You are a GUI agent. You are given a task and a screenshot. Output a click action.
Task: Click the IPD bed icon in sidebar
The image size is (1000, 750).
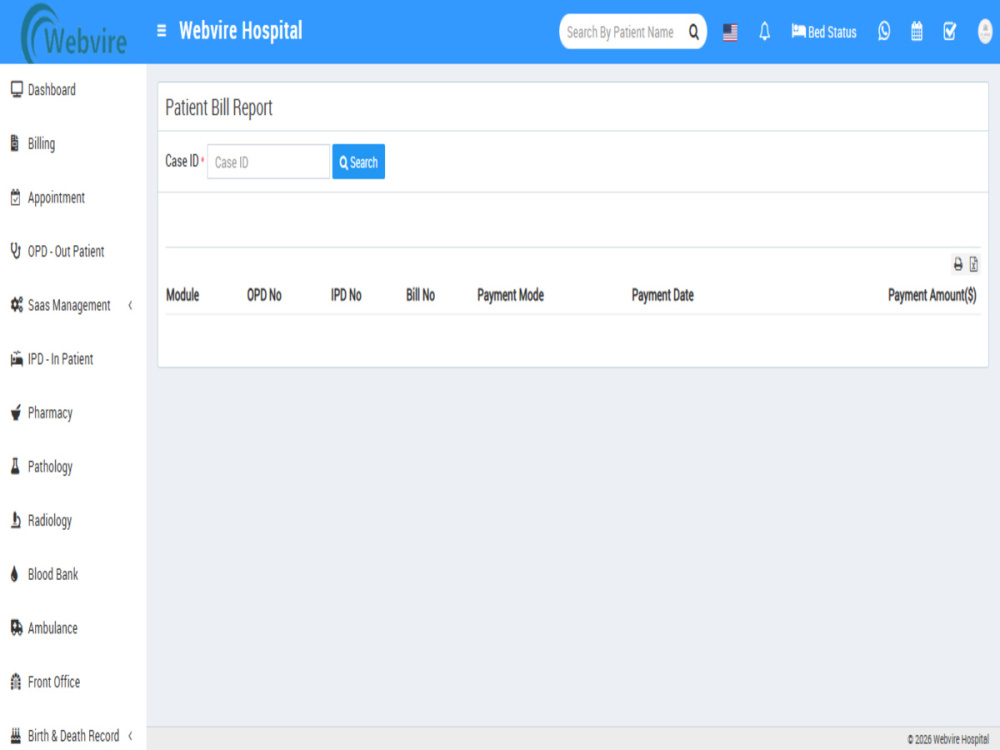coord(17,359)
